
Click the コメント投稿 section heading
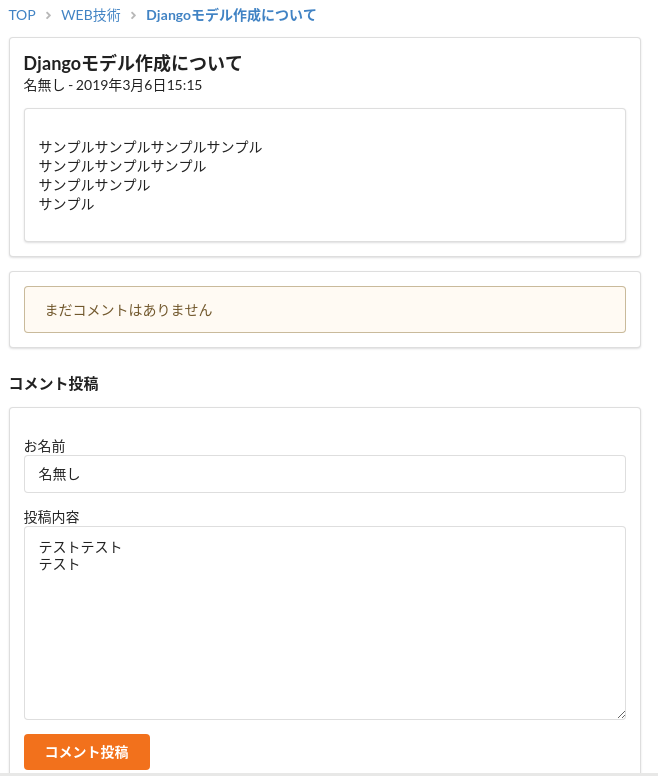pos(53,383)
